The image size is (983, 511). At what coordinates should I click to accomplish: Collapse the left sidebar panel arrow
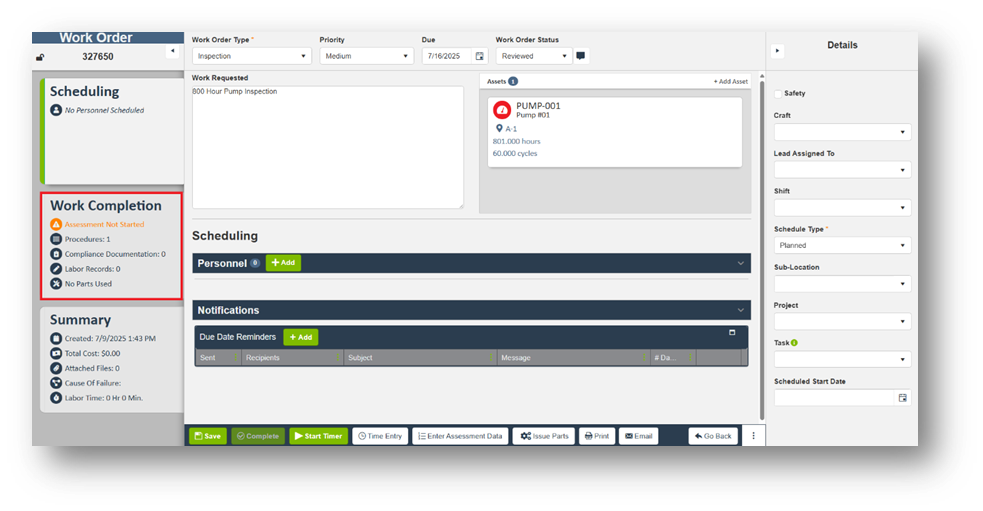coord(171,51)
